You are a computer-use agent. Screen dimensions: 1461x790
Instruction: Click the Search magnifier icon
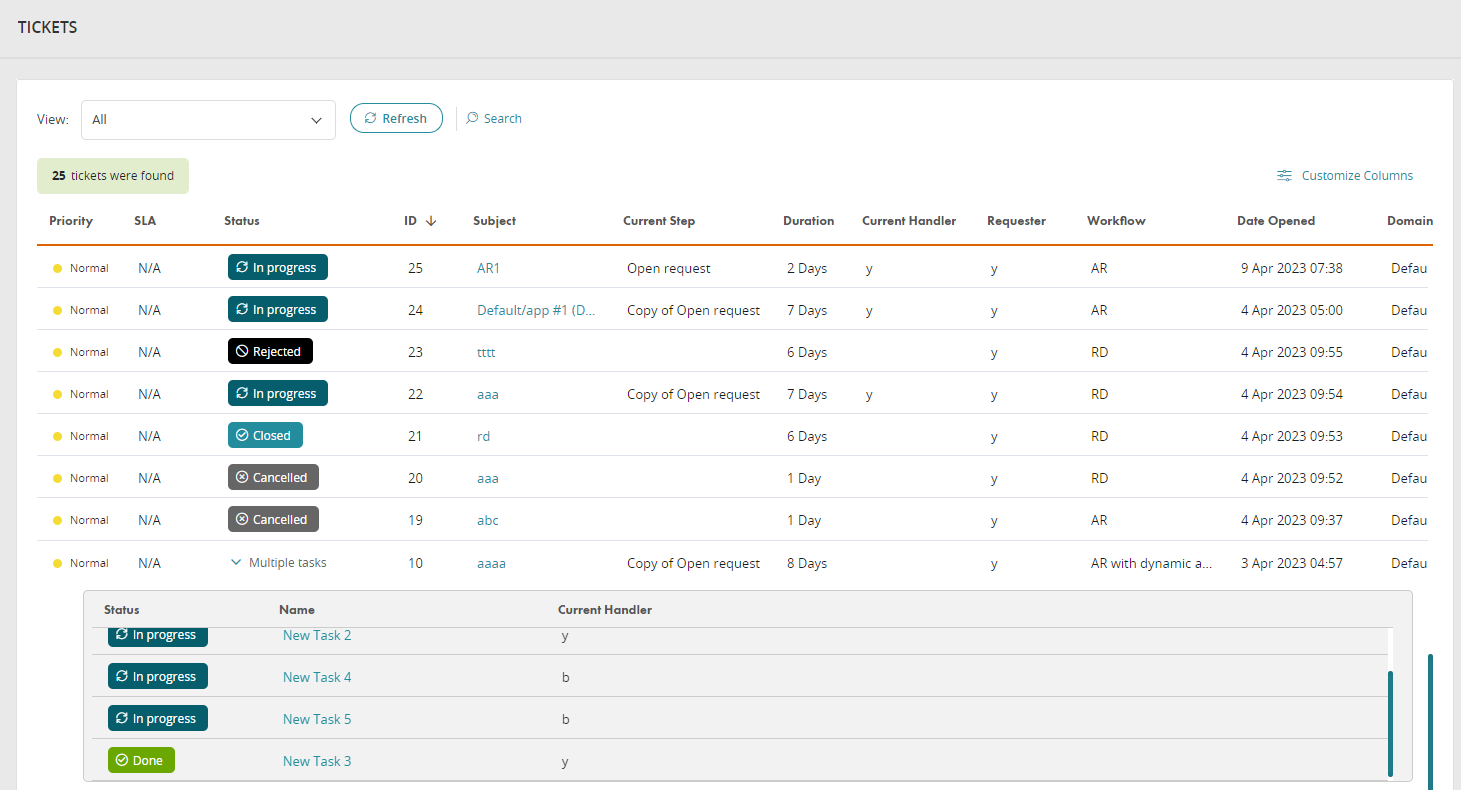point(472,118)
